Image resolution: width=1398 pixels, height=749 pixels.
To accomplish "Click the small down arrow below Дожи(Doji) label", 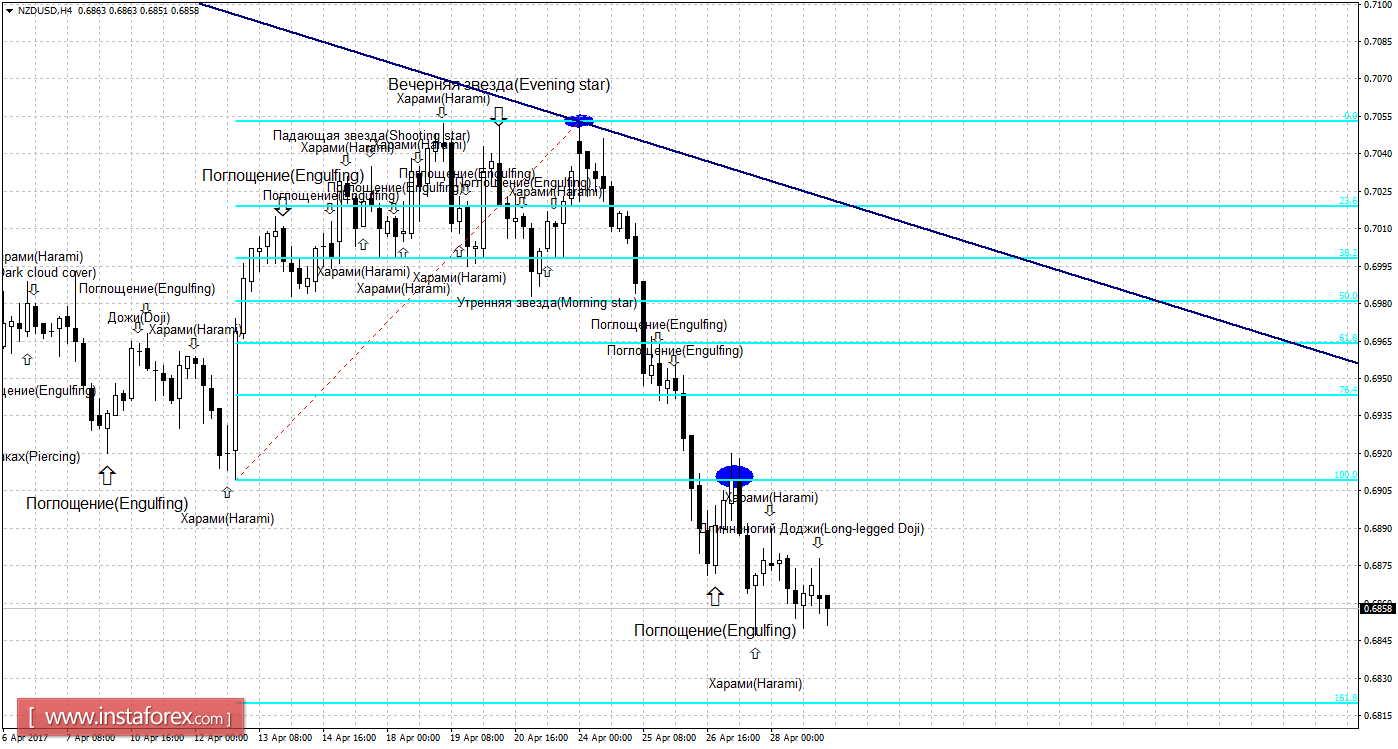I will point(138,327).
